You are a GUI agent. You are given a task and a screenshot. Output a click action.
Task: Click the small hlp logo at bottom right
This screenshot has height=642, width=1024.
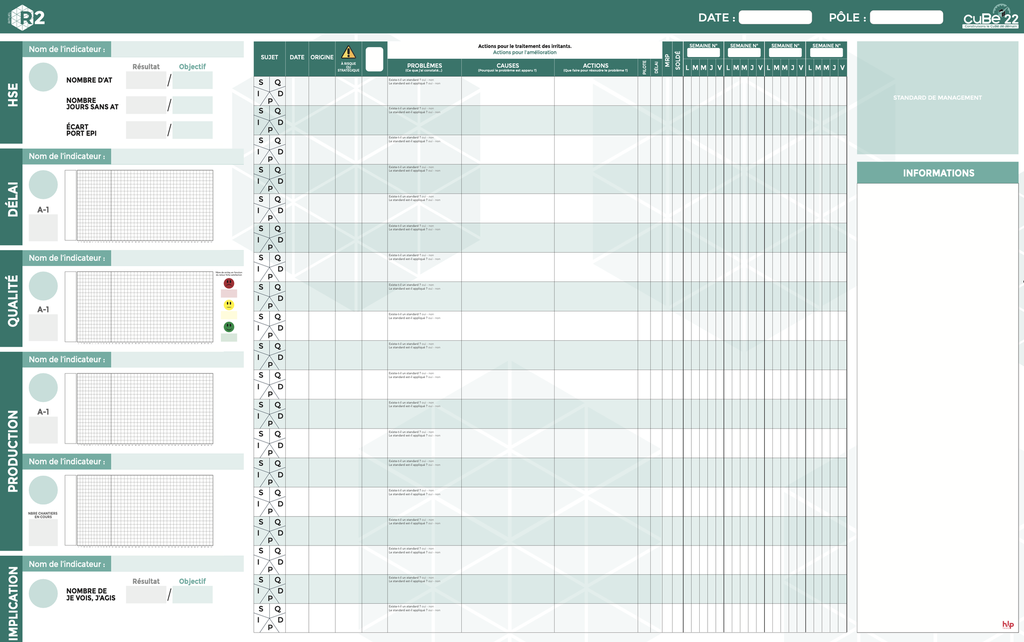click(1008, 624)
